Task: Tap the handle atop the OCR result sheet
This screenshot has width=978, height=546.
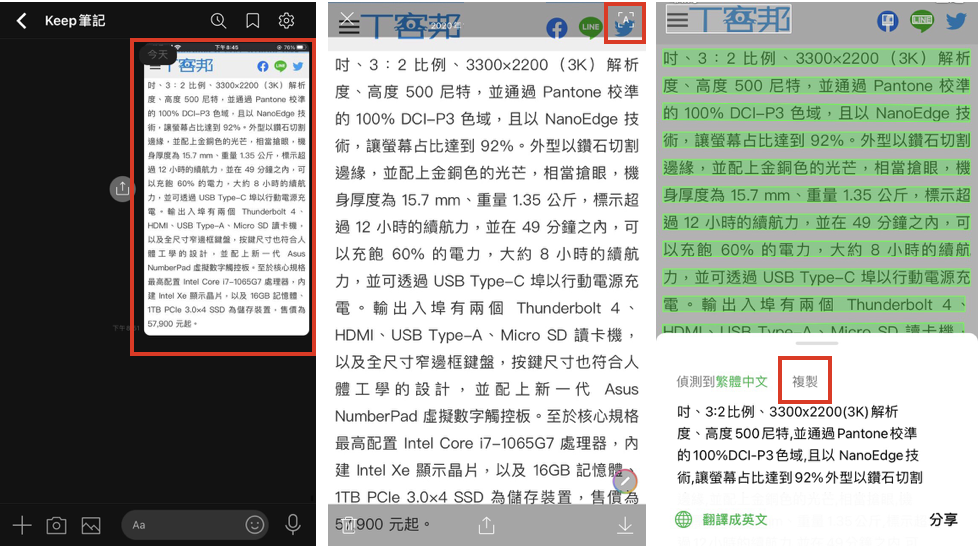Action: [x=817, y=343]
